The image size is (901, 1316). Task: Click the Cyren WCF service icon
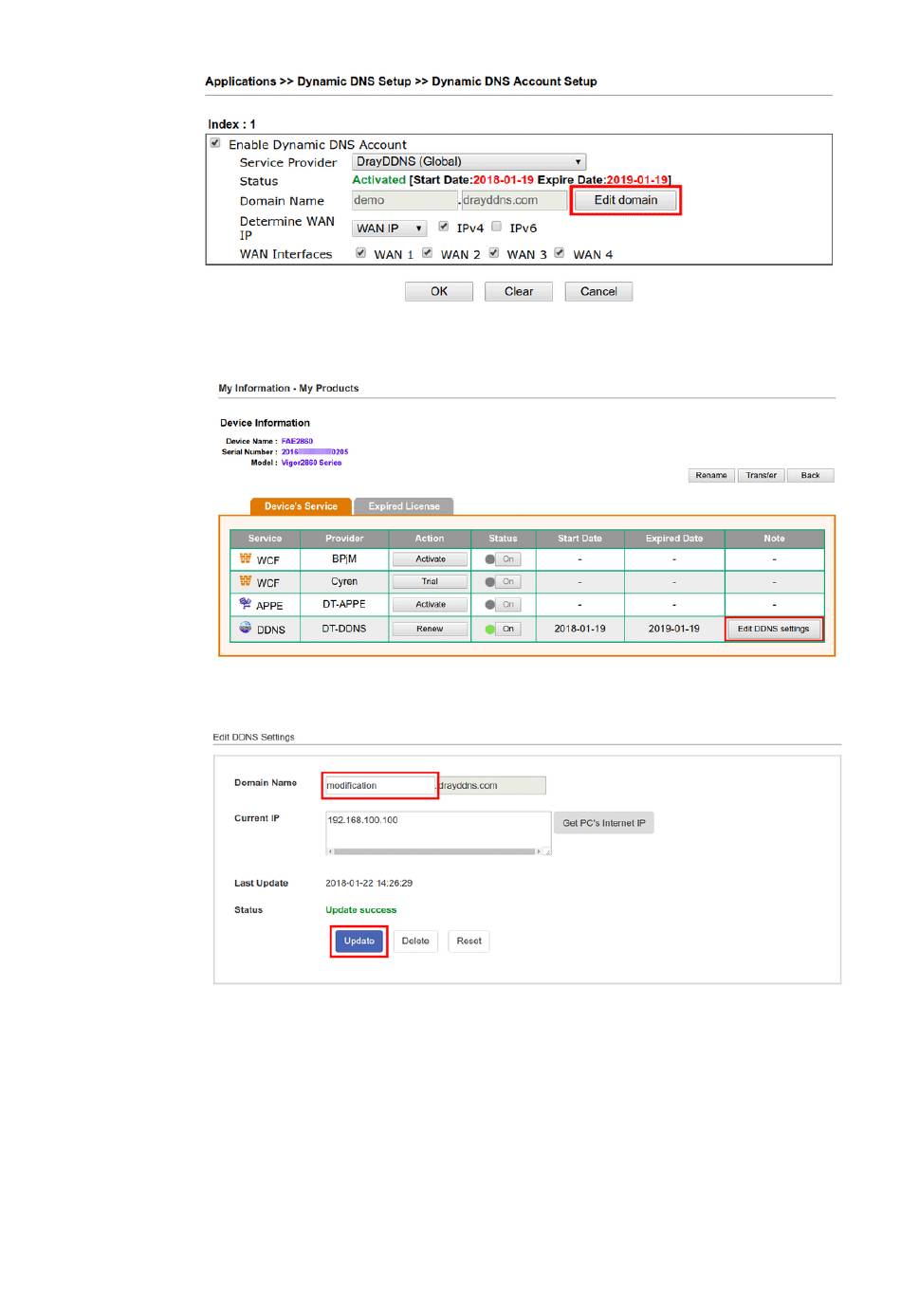pyautogui.click(x=246, y=581)
